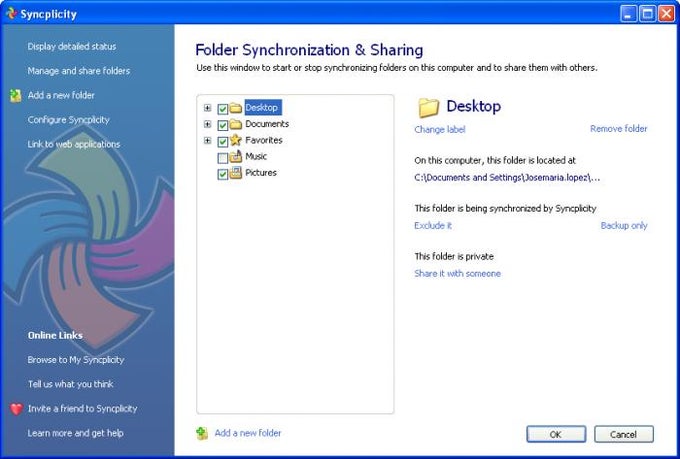Viewport: 680px width, 459px height.
Task: Maximize the Syncplicity window
Action: point(647,14)
